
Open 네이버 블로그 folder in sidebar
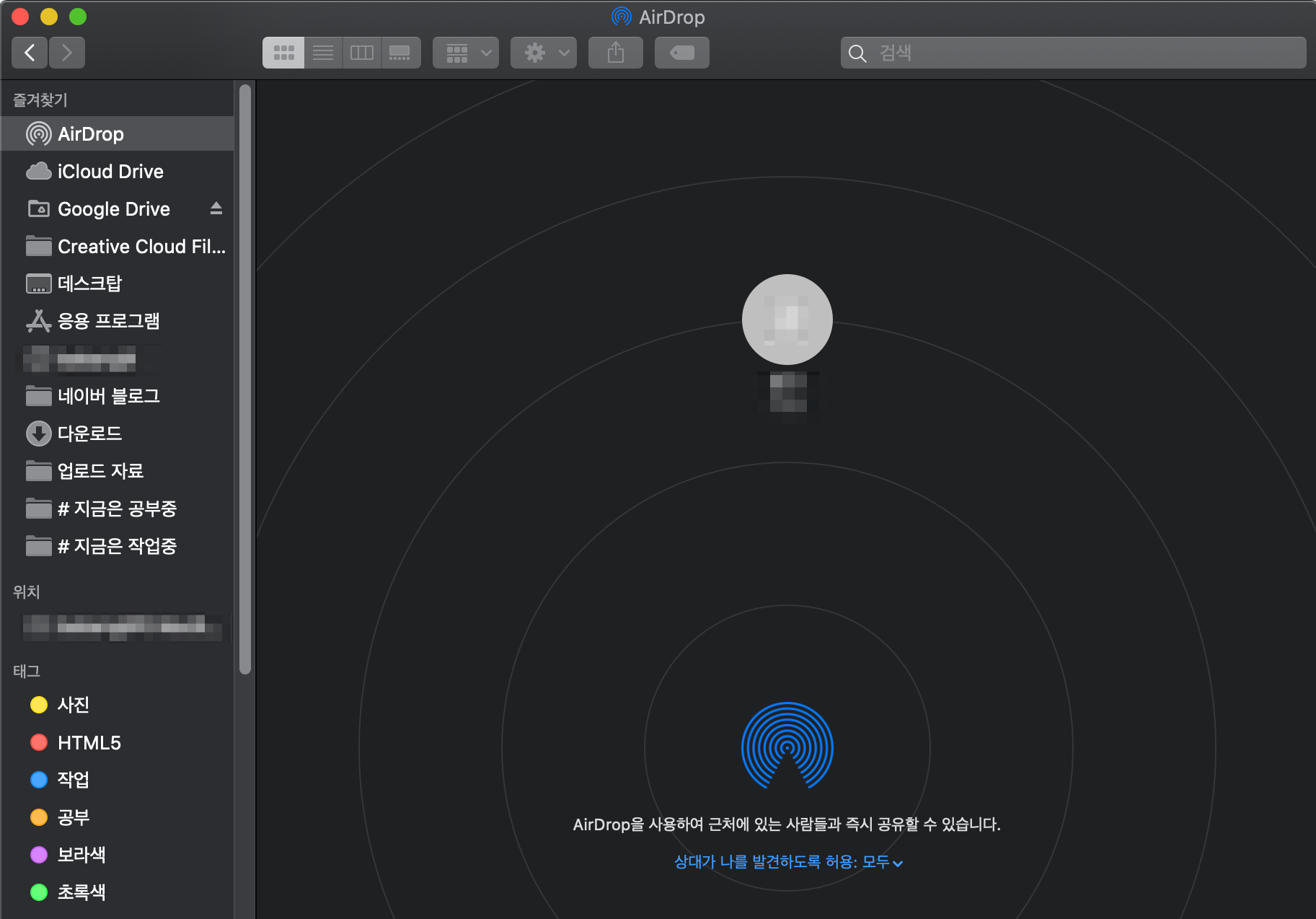coord(118,396)
